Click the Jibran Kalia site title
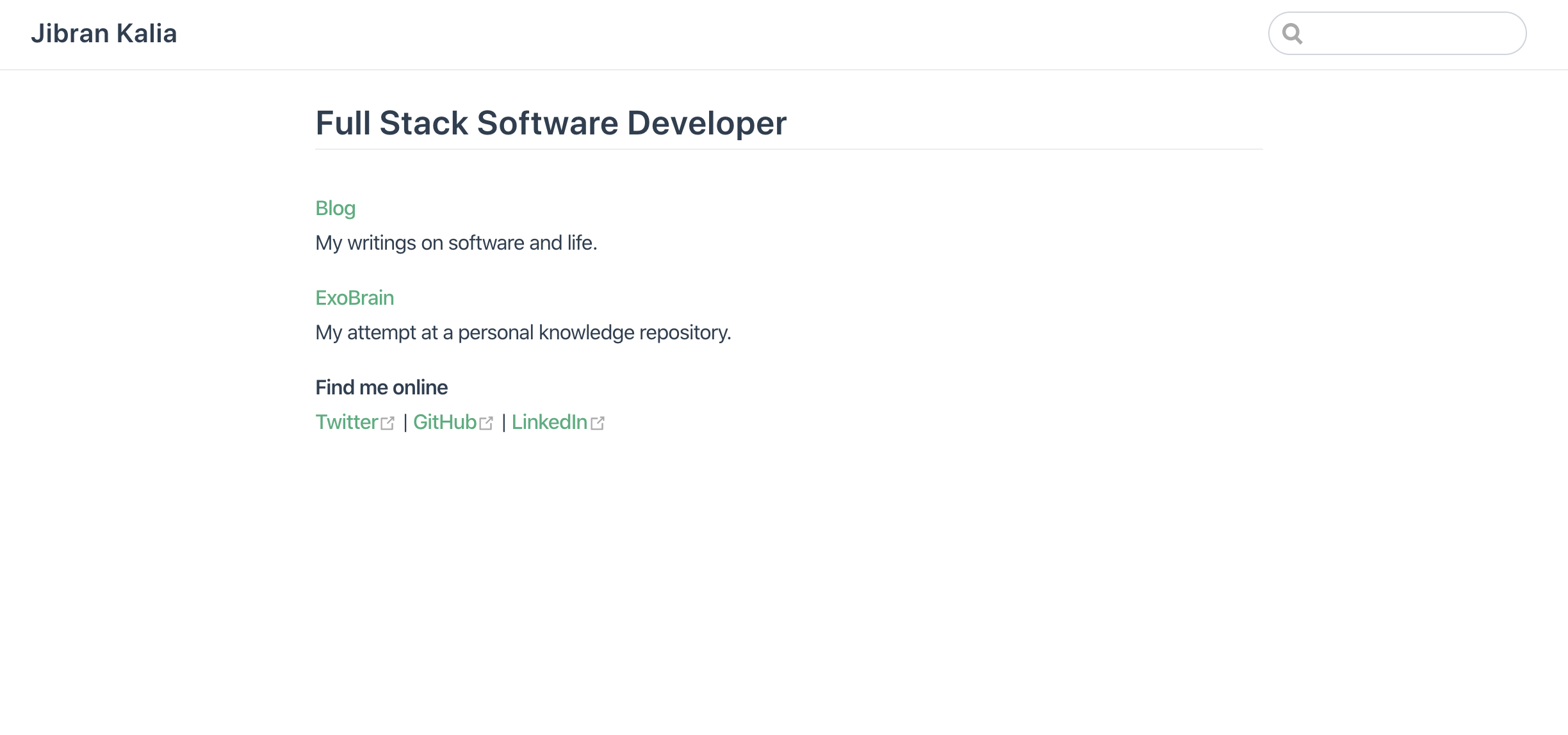This screenshot has height=735, width=1568. click(x=104, y=33)
